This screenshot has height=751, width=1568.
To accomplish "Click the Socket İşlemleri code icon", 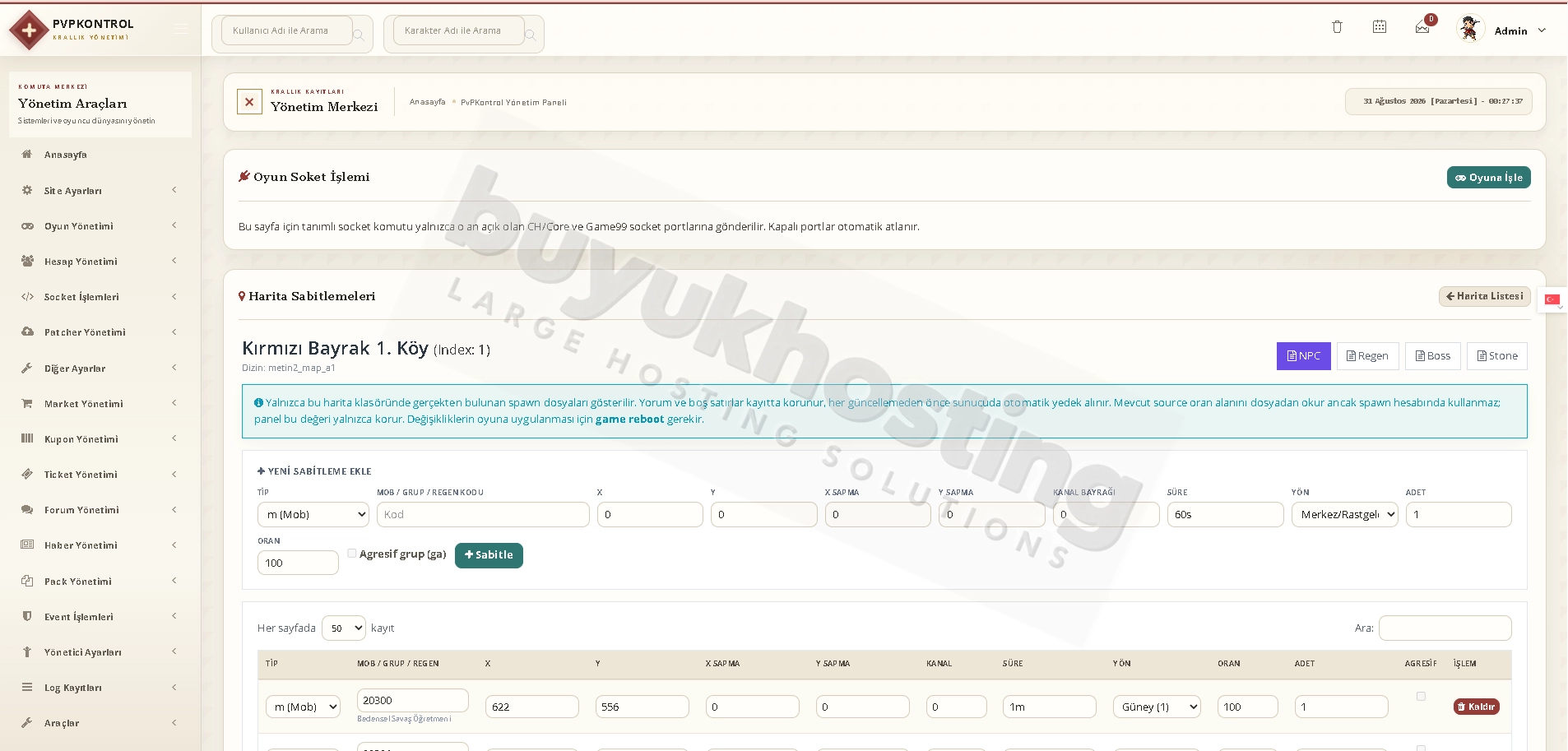I will click(x=27, y=297).
